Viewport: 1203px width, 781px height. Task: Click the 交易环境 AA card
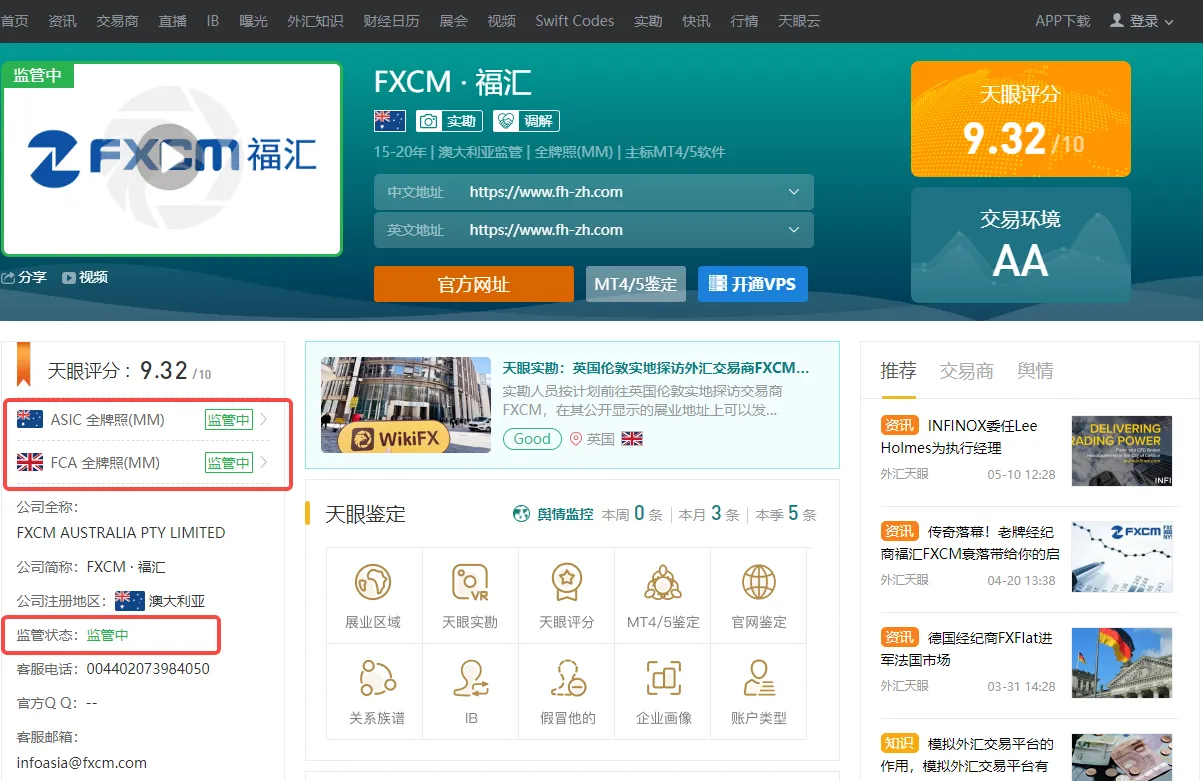coord(1021,245)
